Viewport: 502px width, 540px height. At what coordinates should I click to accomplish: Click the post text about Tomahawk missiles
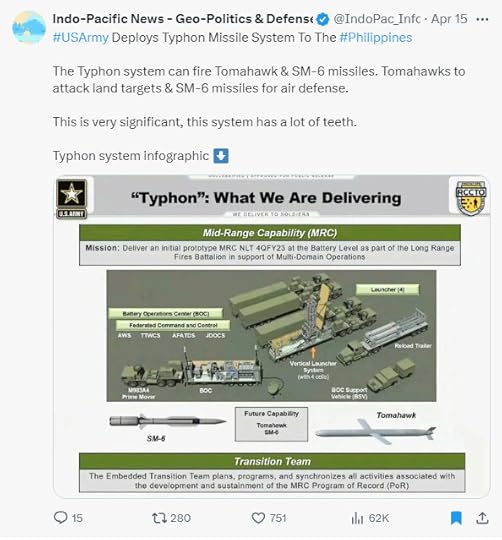coord(259,80)
